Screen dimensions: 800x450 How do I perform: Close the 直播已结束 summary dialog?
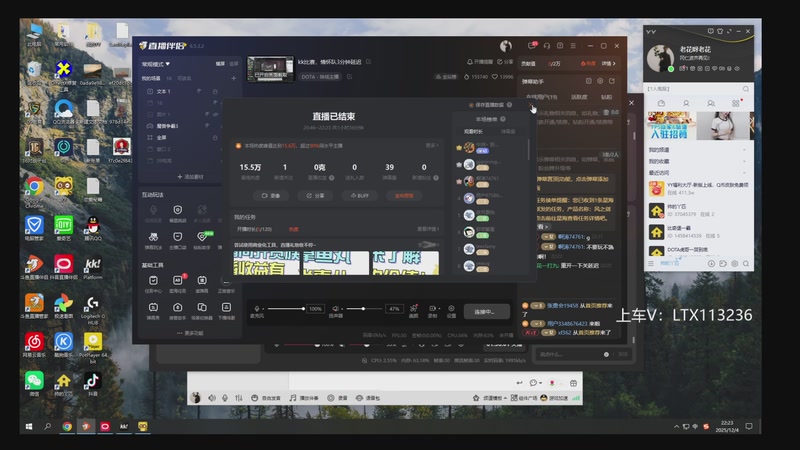pos(531,106)
